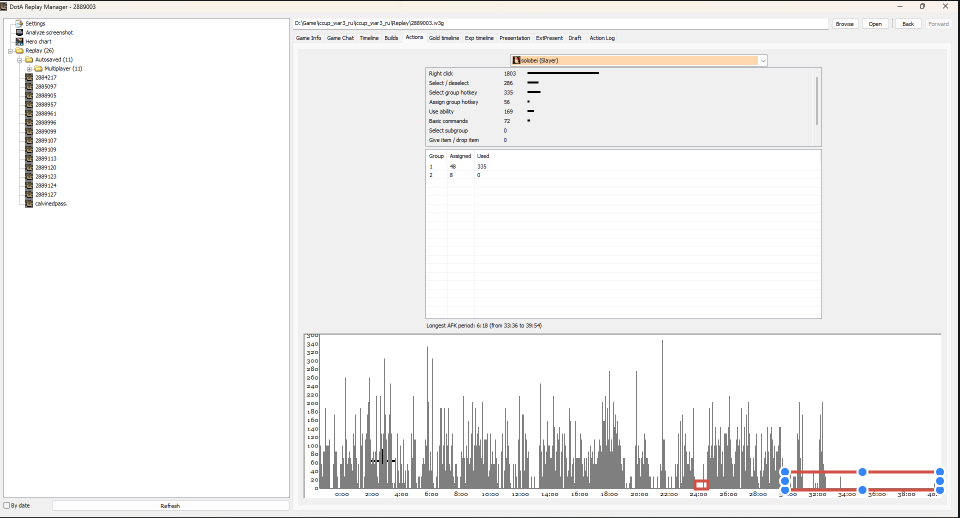
Task: Sort by the Assigned column header
Action: (x=460, y=156)
